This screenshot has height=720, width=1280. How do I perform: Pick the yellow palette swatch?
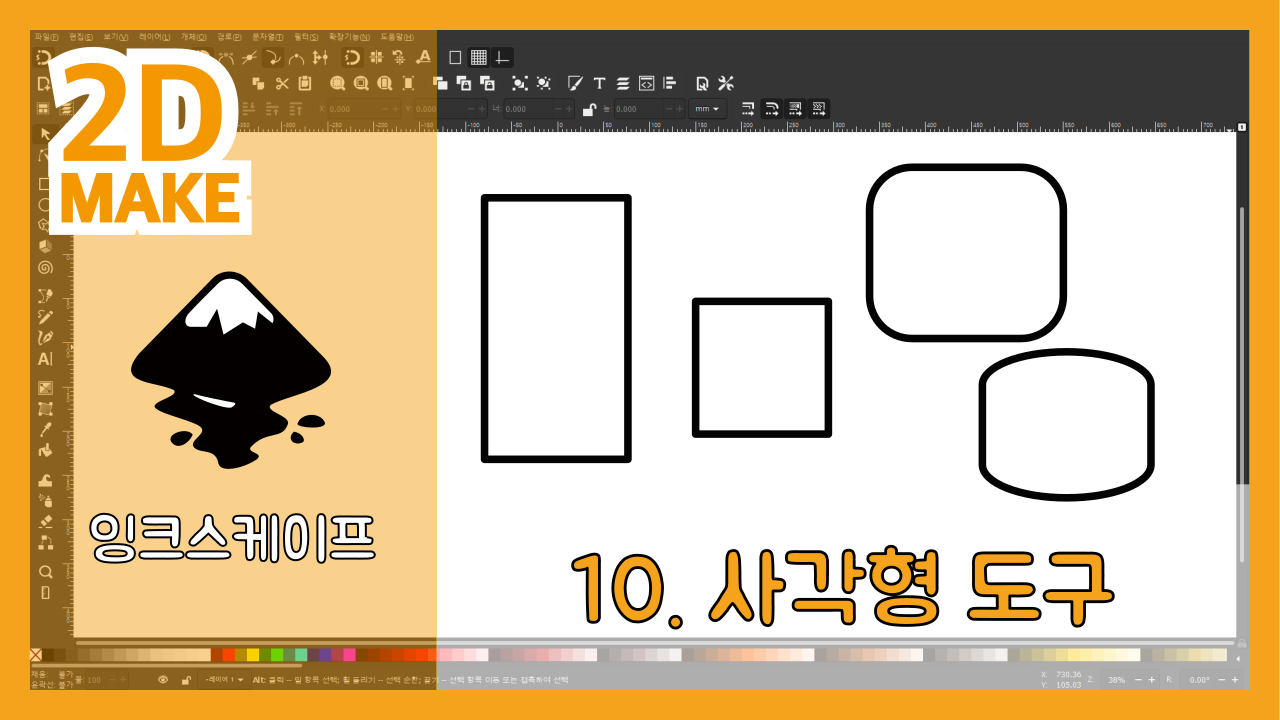pyautogui.click(x=253, y=655)
